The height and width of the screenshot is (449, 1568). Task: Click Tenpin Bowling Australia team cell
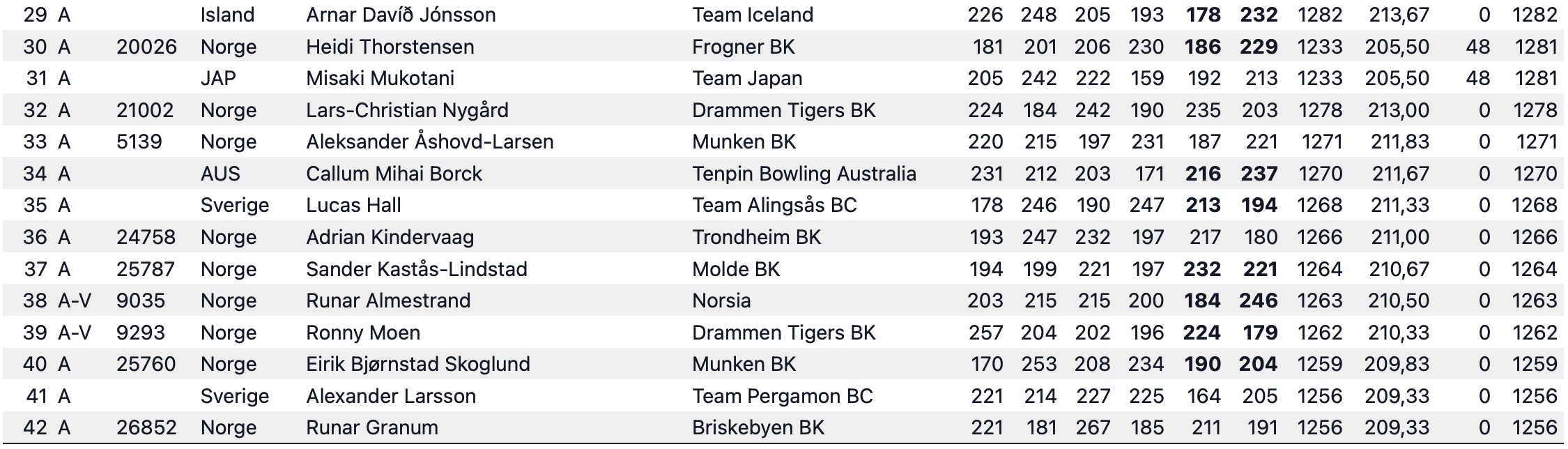804,174
